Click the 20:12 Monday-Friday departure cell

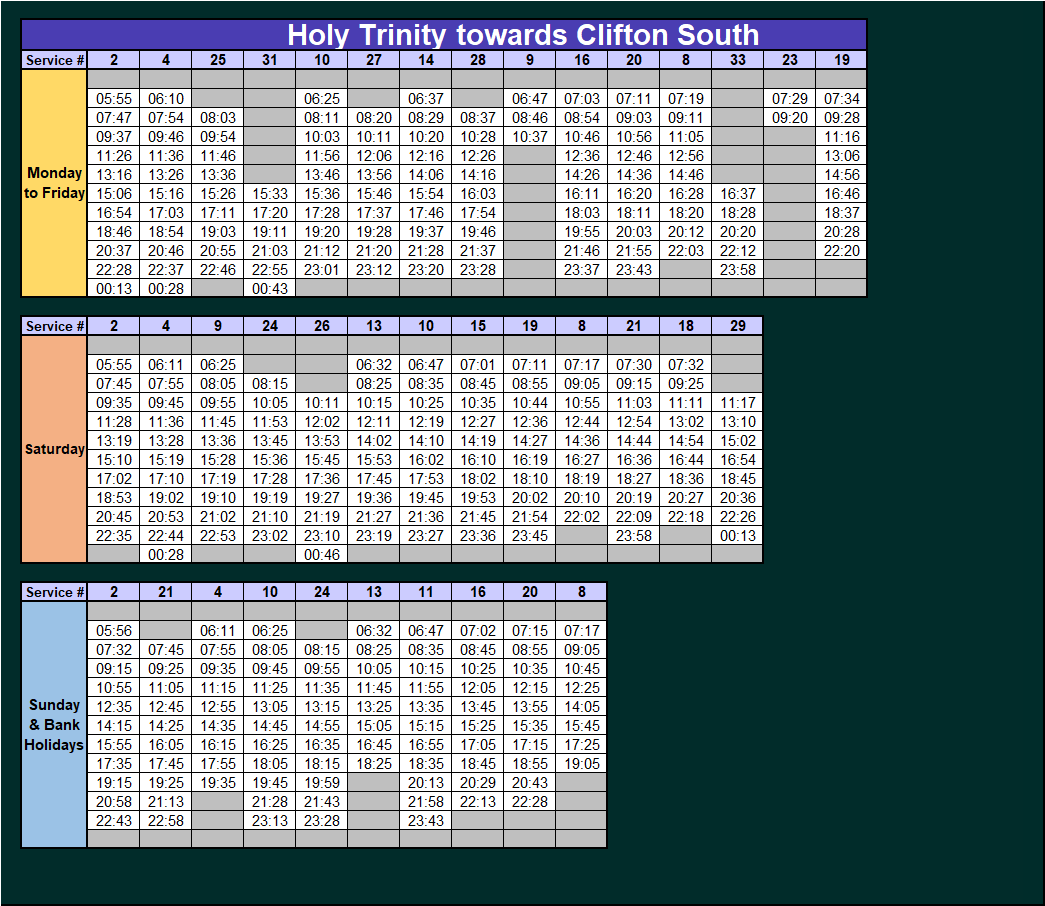tap(686, 232)
